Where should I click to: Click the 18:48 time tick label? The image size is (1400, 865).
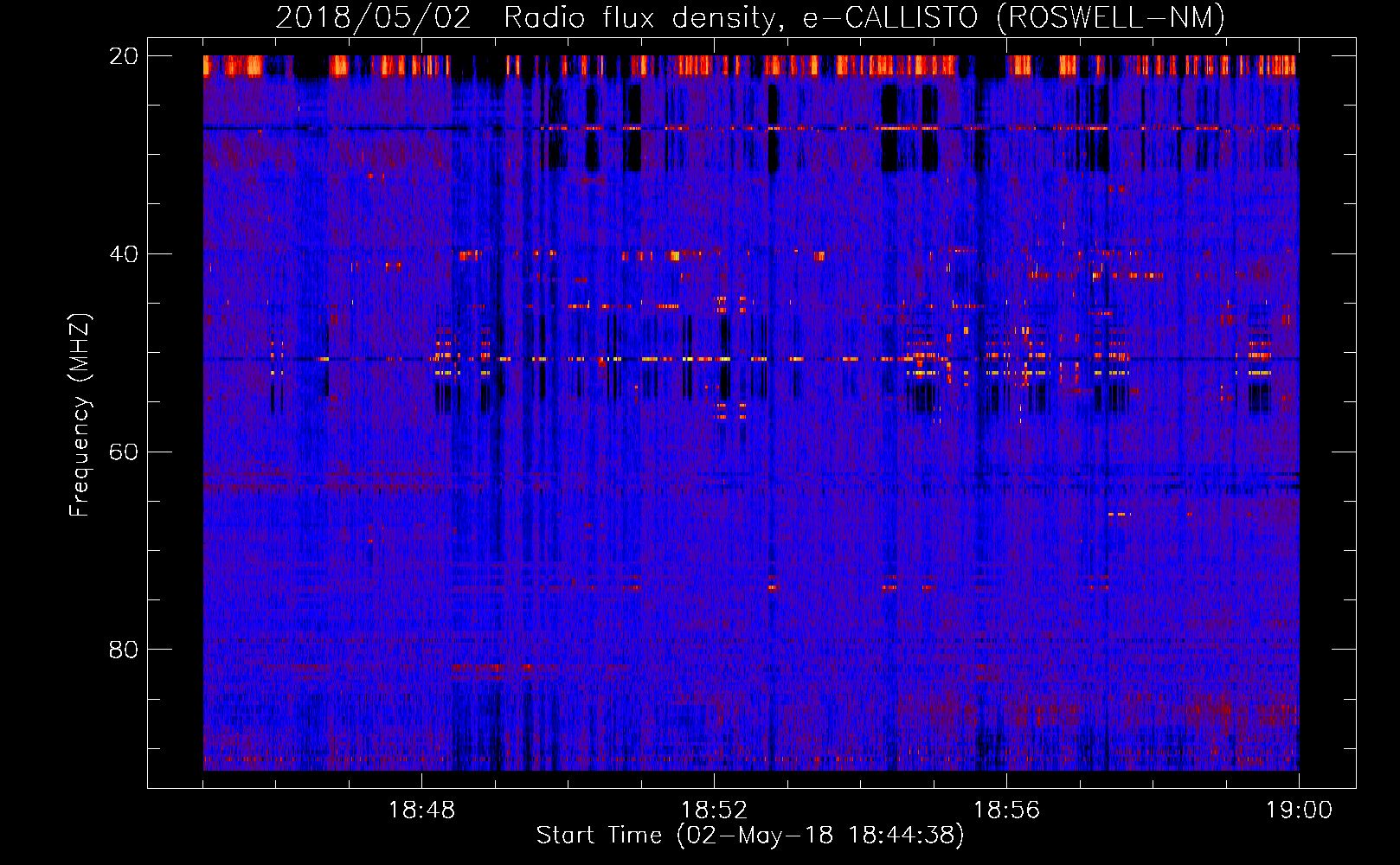pos(422,811)
